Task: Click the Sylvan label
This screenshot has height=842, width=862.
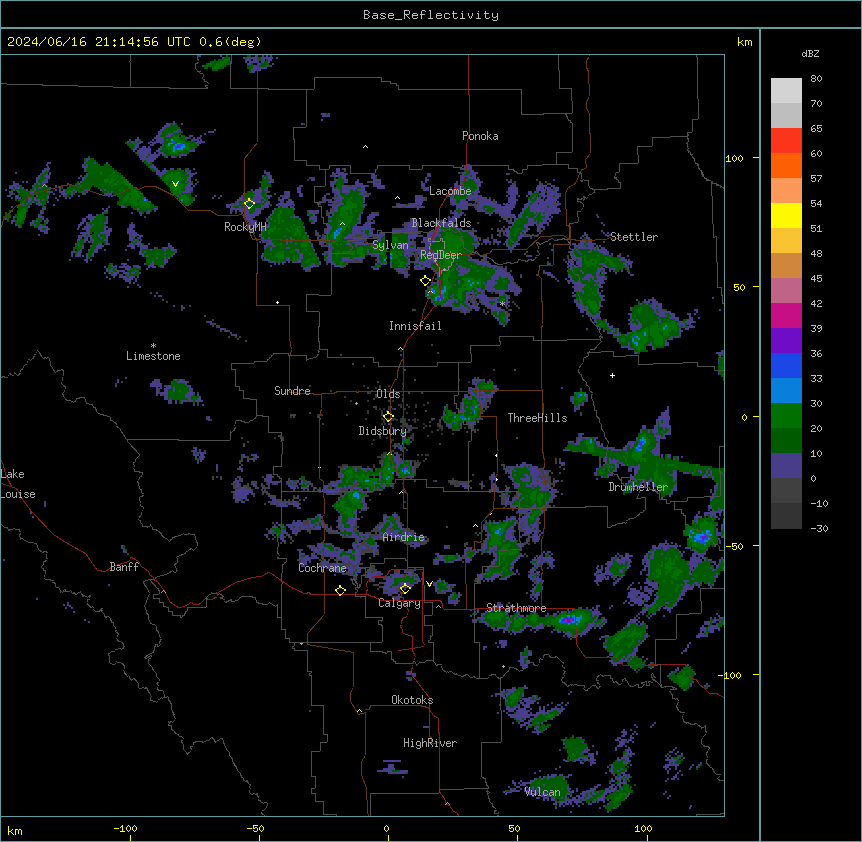Action: coord(390,245)
